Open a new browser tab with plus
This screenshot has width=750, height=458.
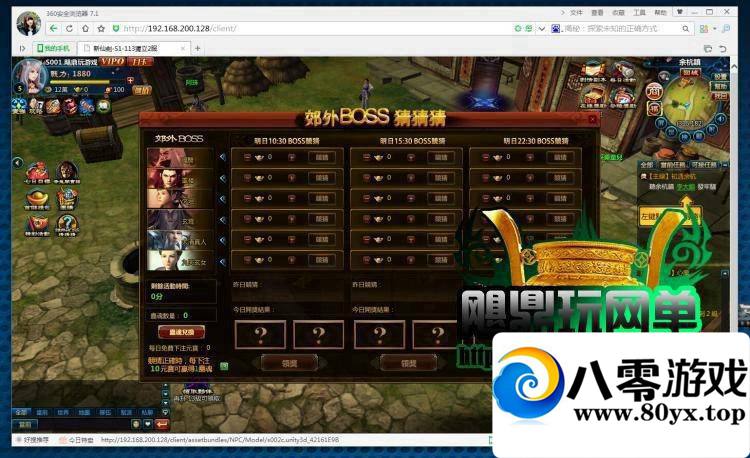click(197, 48)
